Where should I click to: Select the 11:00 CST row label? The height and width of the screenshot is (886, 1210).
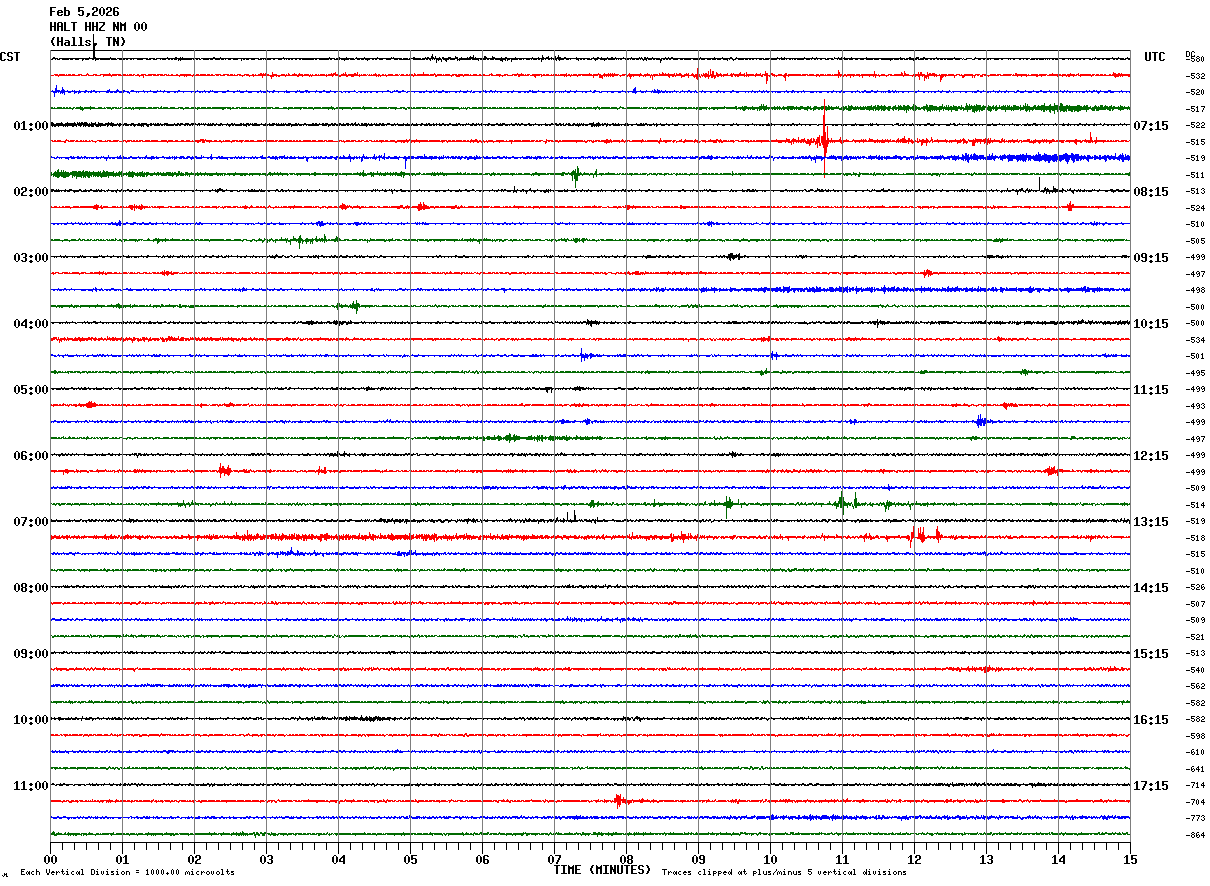tap(31, 786)
